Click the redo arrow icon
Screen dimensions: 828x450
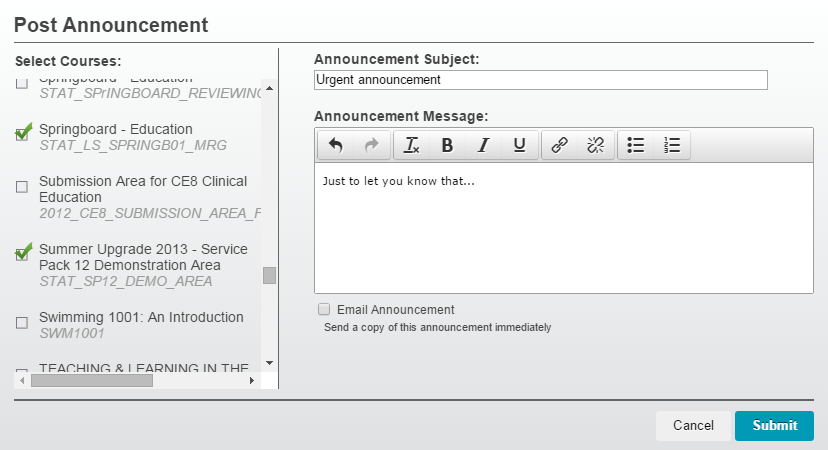(x=372, y=145)
